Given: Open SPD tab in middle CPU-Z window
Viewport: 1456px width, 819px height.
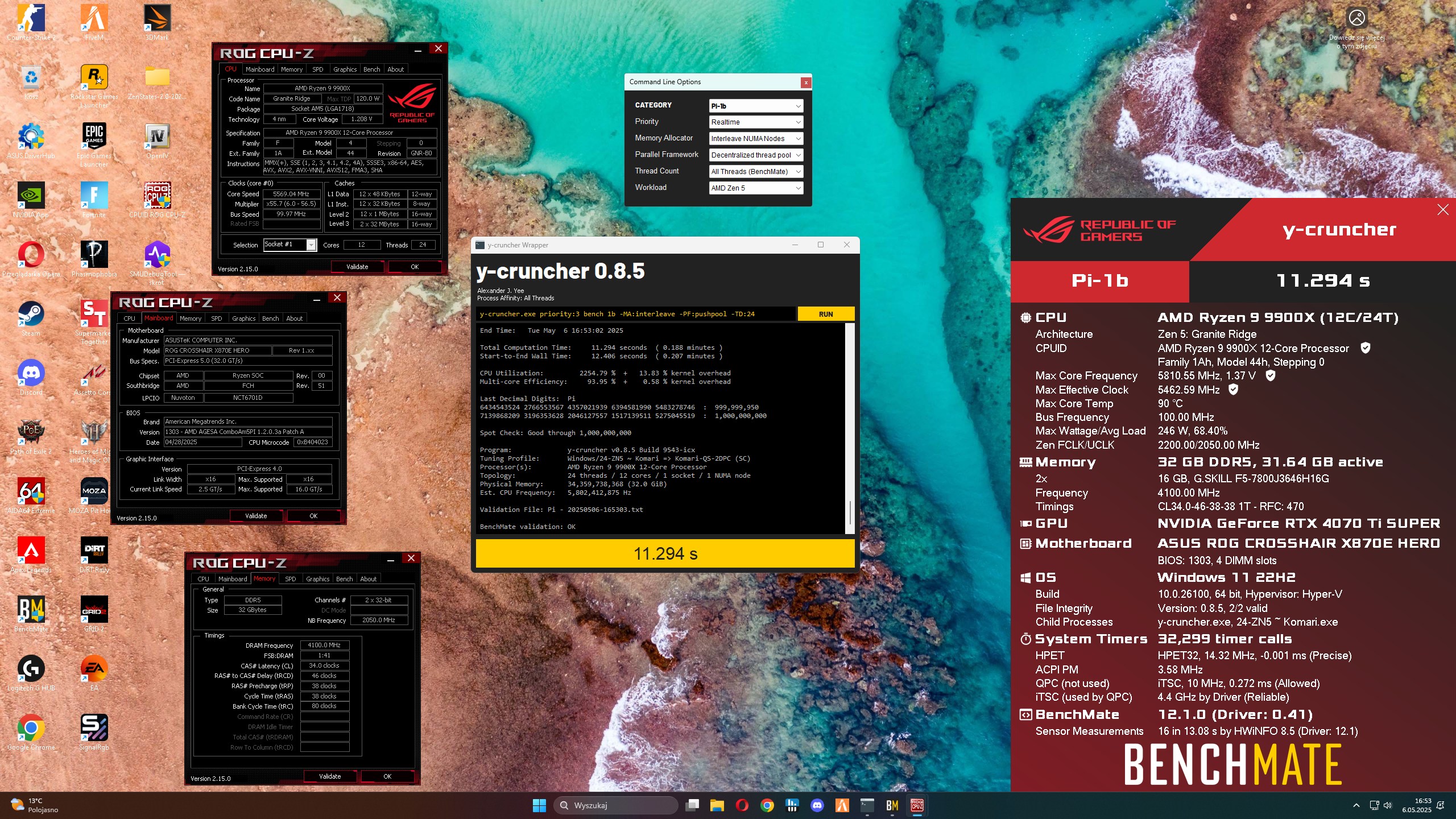Looking at the screenshot, I should 217,318.
